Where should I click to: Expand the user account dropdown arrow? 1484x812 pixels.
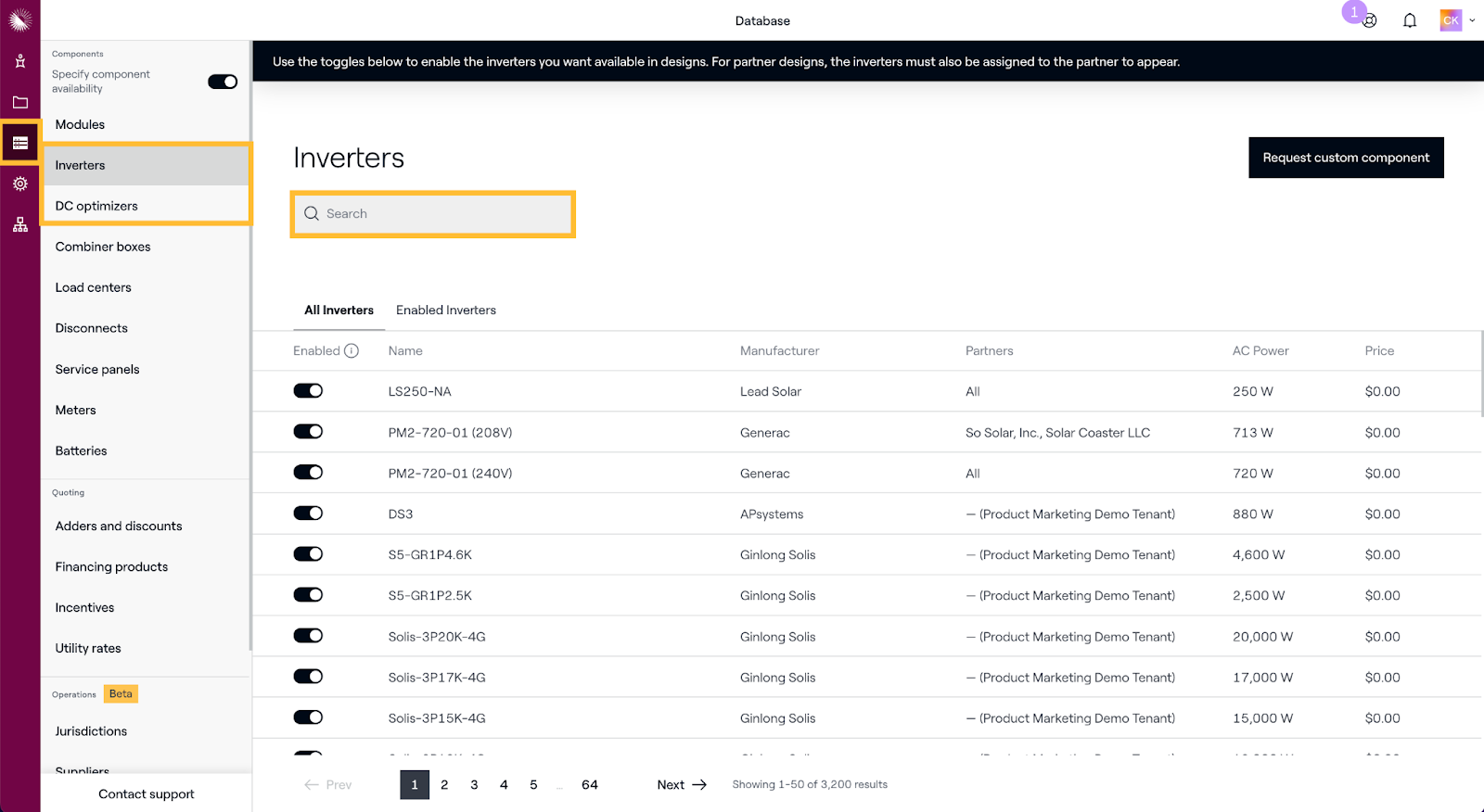[x=1472, y=20]
